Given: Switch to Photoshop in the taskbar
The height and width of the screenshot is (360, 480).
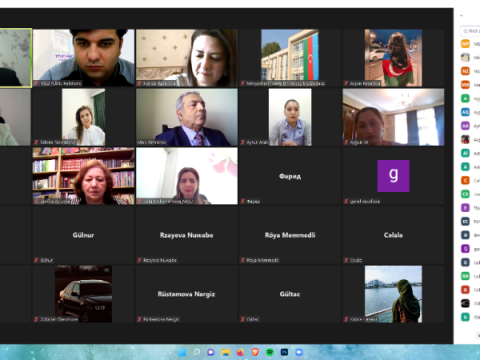Looking at the screenshot, I should tap(284, 352).
